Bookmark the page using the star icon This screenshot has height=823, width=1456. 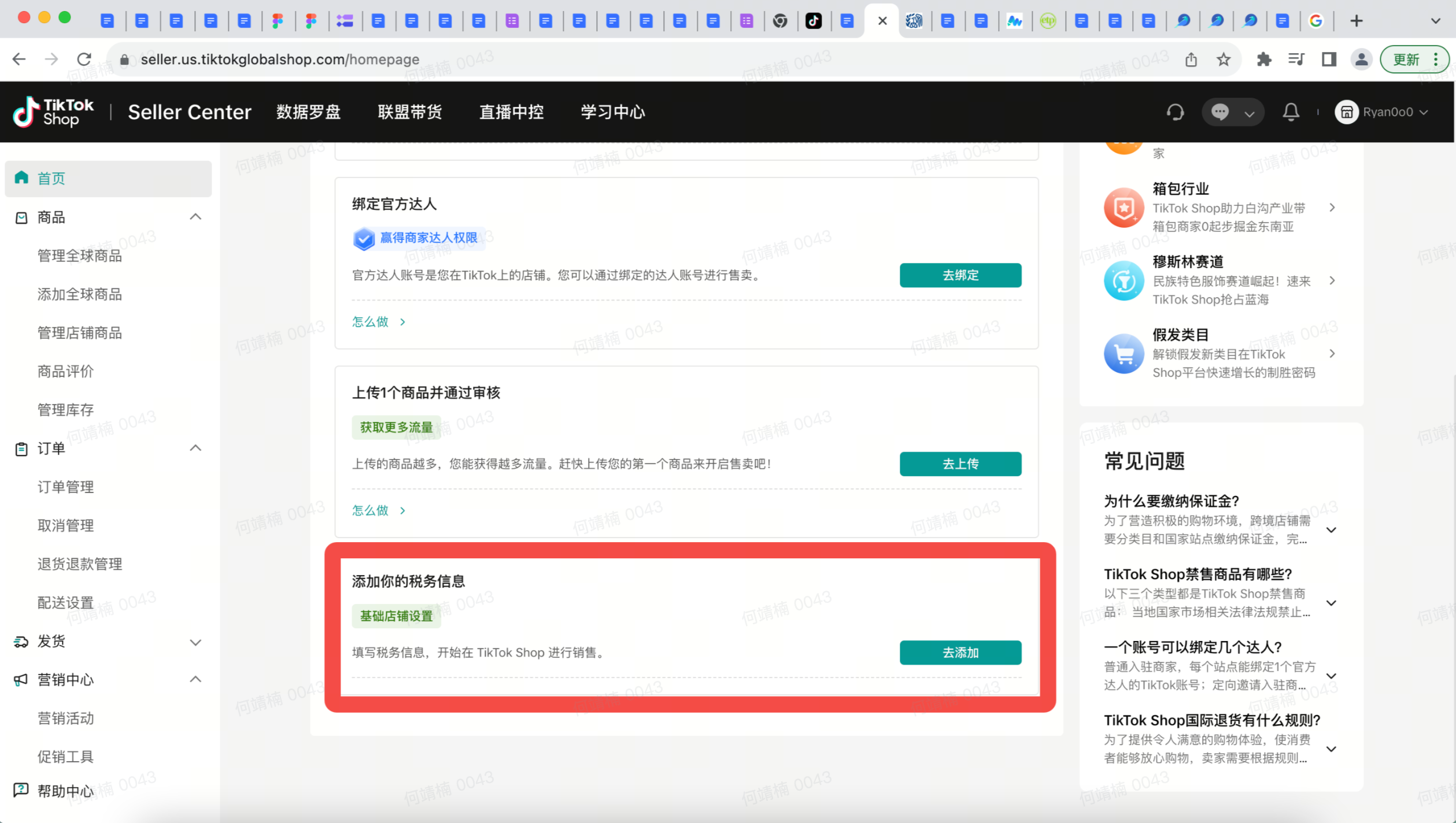click(x=1224, y=59)
